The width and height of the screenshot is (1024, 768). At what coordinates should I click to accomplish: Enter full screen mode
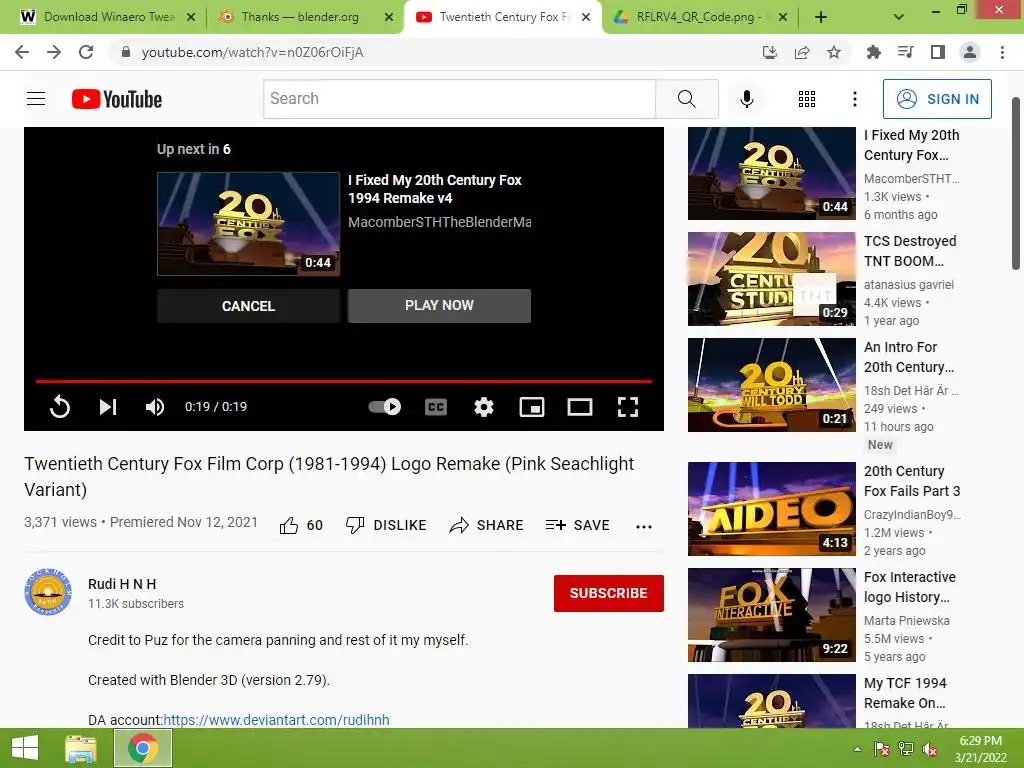(x=628, y=407)
